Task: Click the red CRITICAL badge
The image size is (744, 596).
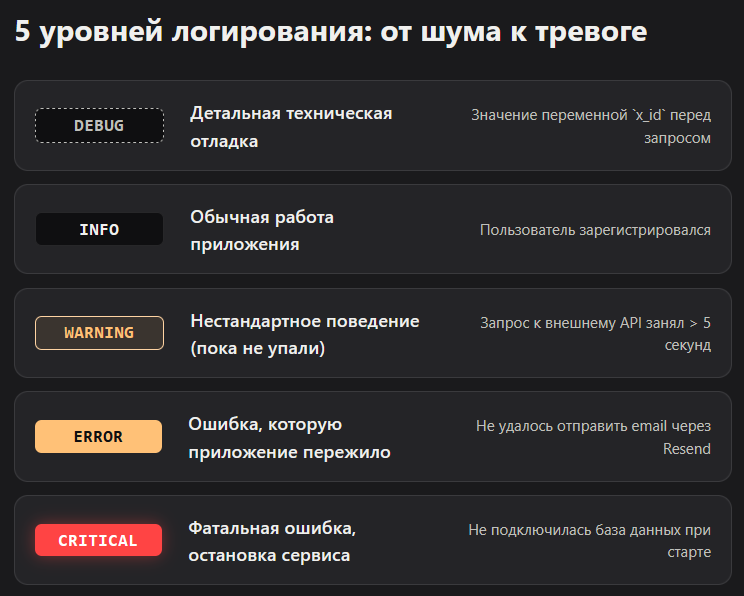Action: coord(98,540)
